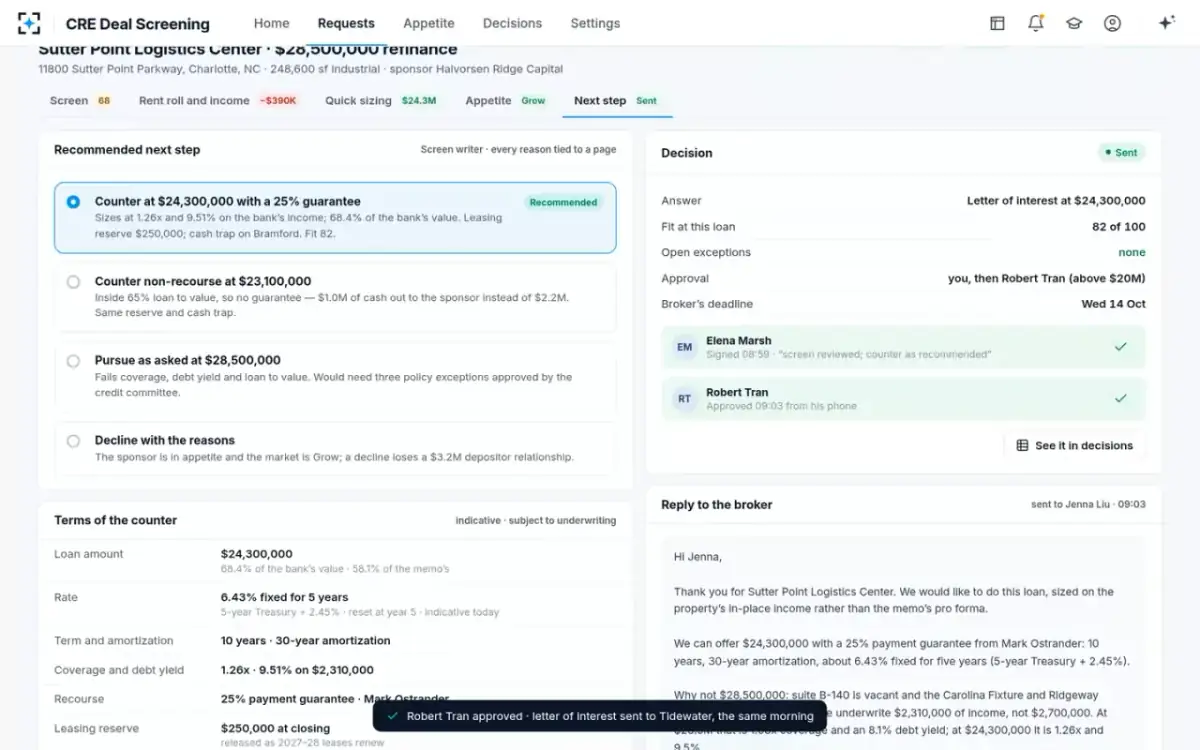
Task: Click the checkmark on Robert Tran's approval
Action: tap(1121, 398)
